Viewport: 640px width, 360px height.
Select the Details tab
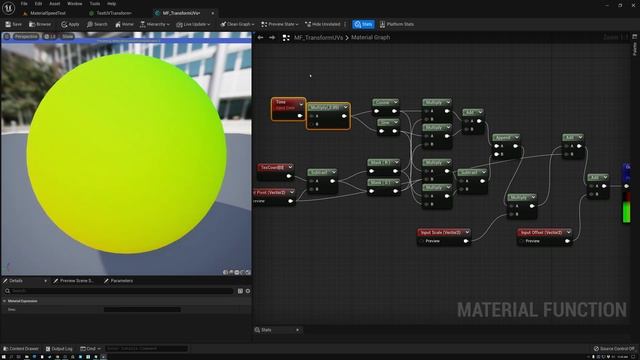pos(16,281)
